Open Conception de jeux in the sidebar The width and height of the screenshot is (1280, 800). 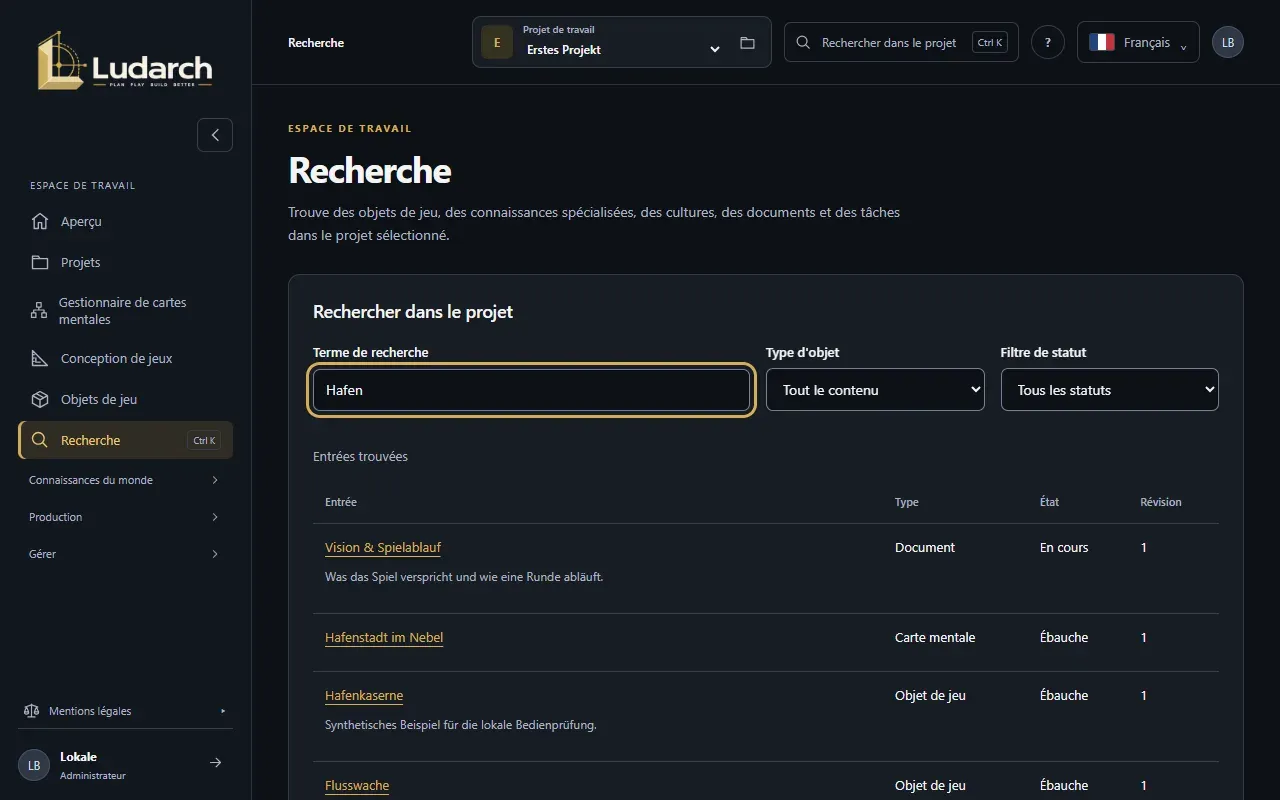[x=125, y=358]
